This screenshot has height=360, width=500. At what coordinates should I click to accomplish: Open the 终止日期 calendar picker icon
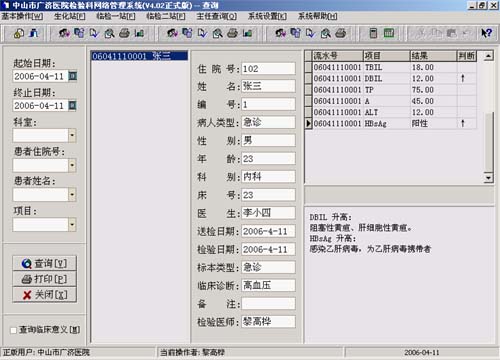click(72, 106)
